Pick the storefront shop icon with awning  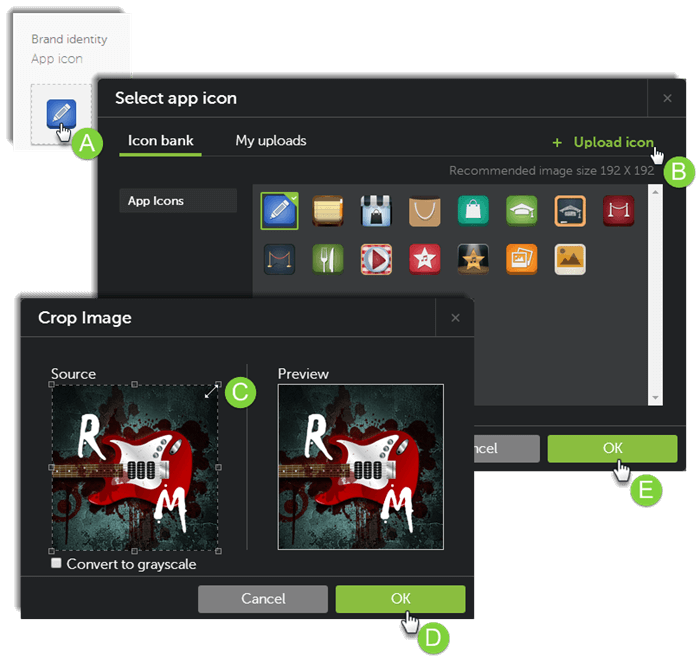click(x=376, y=210)
